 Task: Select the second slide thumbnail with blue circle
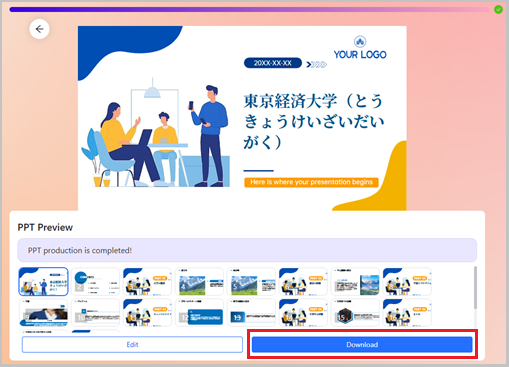tap(95, 282)
